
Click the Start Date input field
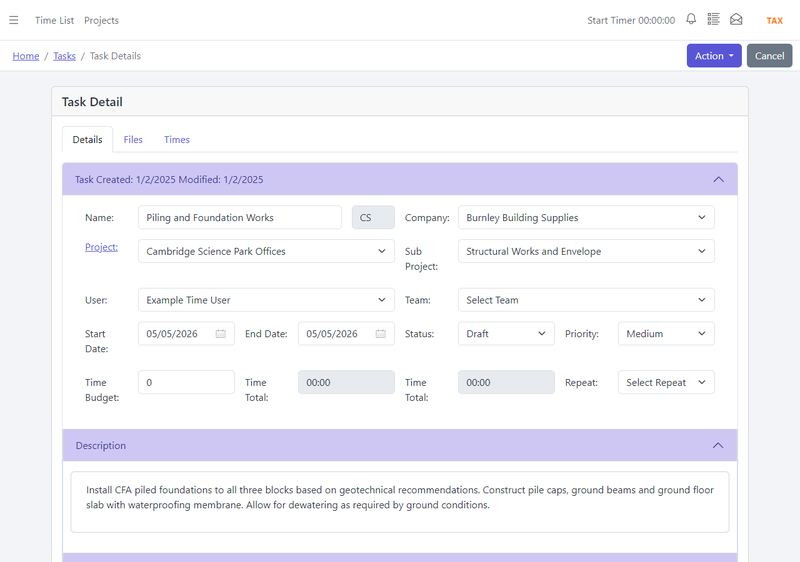tap(186, 334)
